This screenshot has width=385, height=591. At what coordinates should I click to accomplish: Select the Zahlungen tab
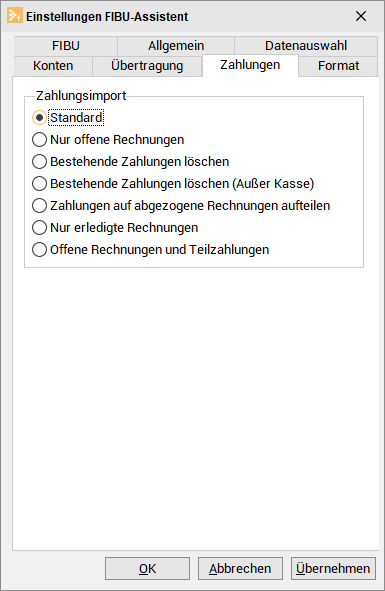250,65
